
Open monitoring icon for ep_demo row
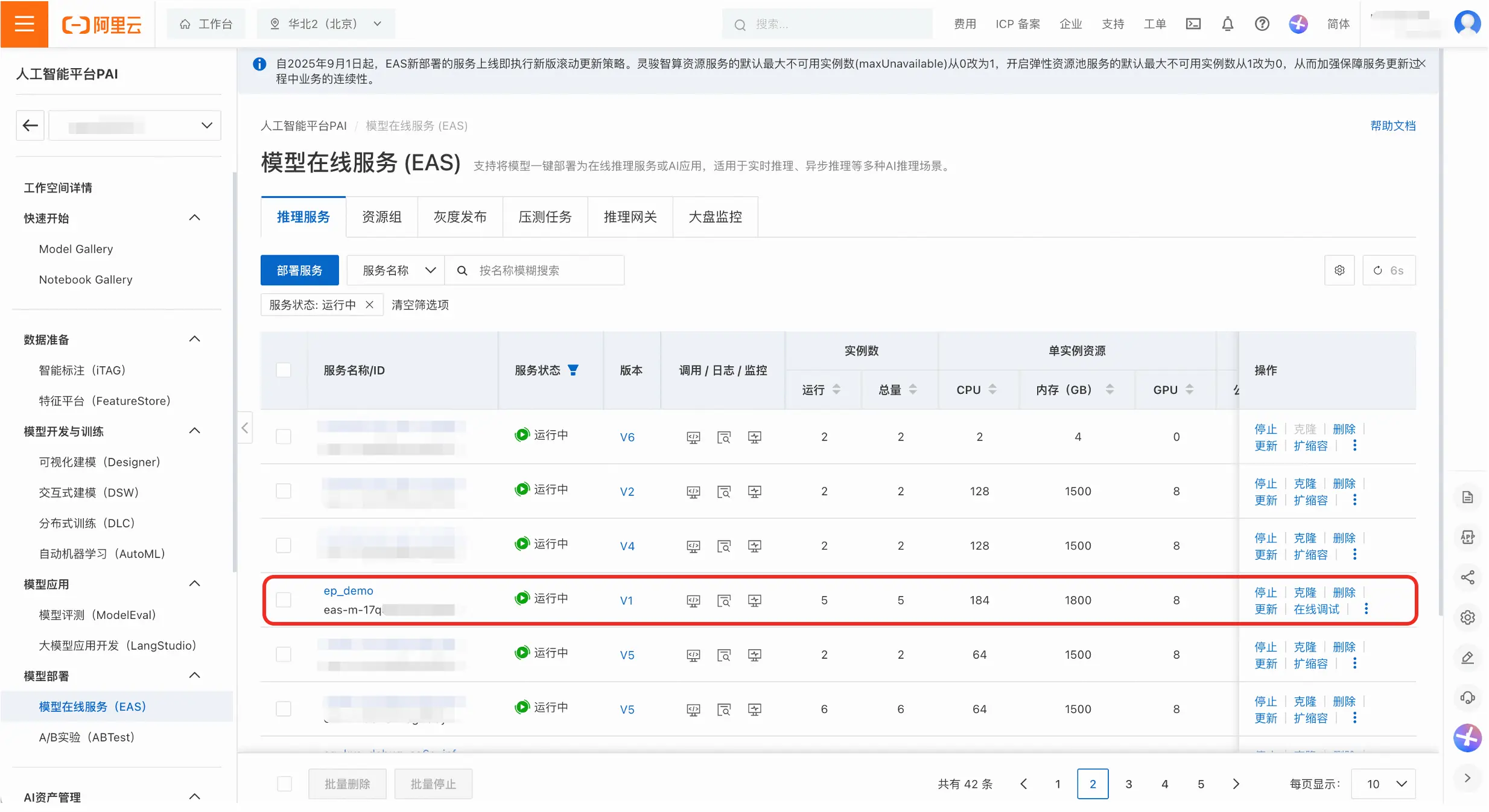[754, 600]
